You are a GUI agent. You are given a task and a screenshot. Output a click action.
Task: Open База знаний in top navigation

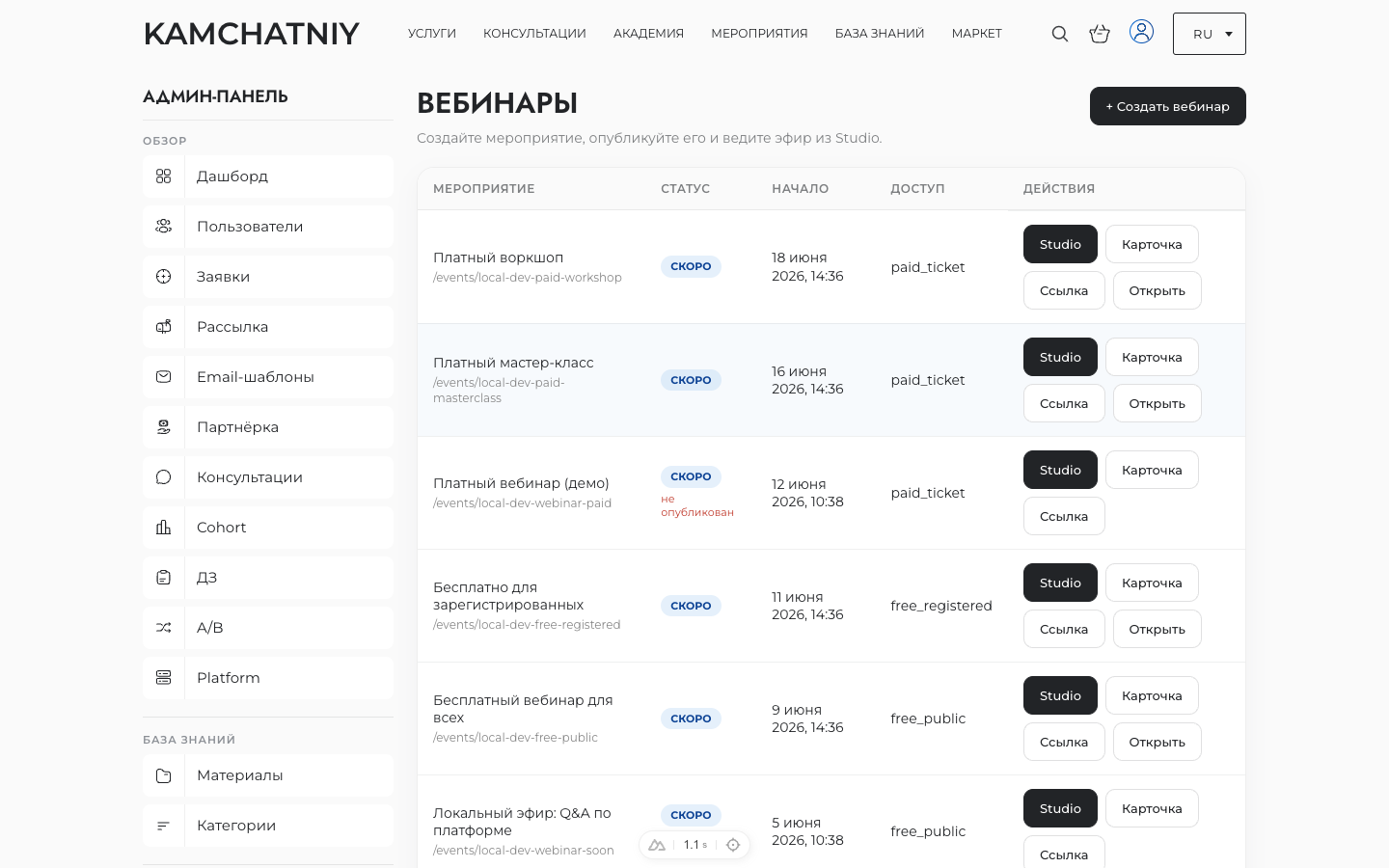880,34
